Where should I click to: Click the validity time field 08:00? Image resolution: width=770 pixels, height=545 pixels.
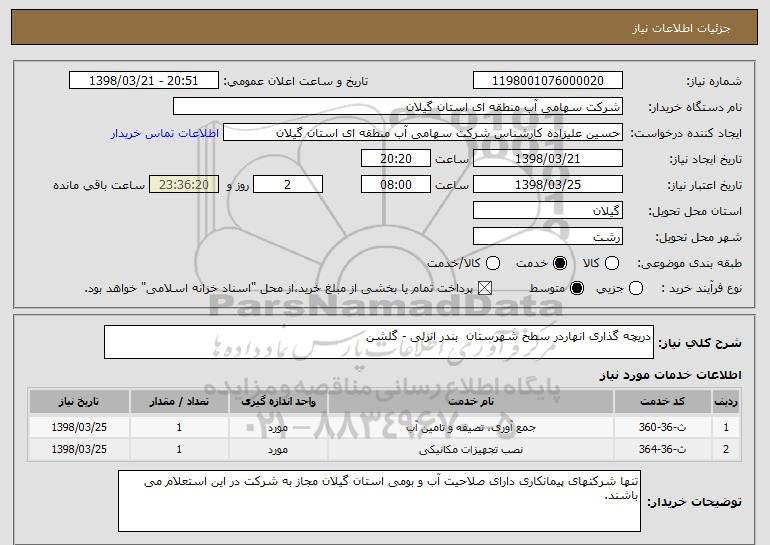396,185
